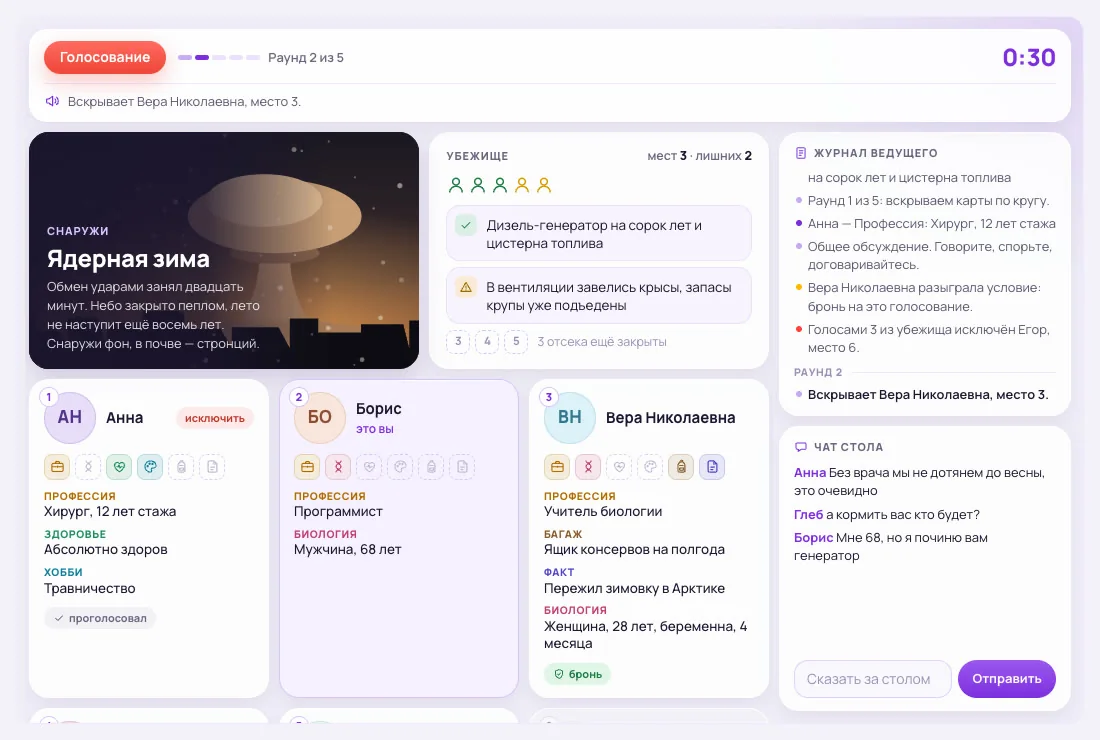Reveal Борис's hidden health heart icon

[x=369, y=466]
